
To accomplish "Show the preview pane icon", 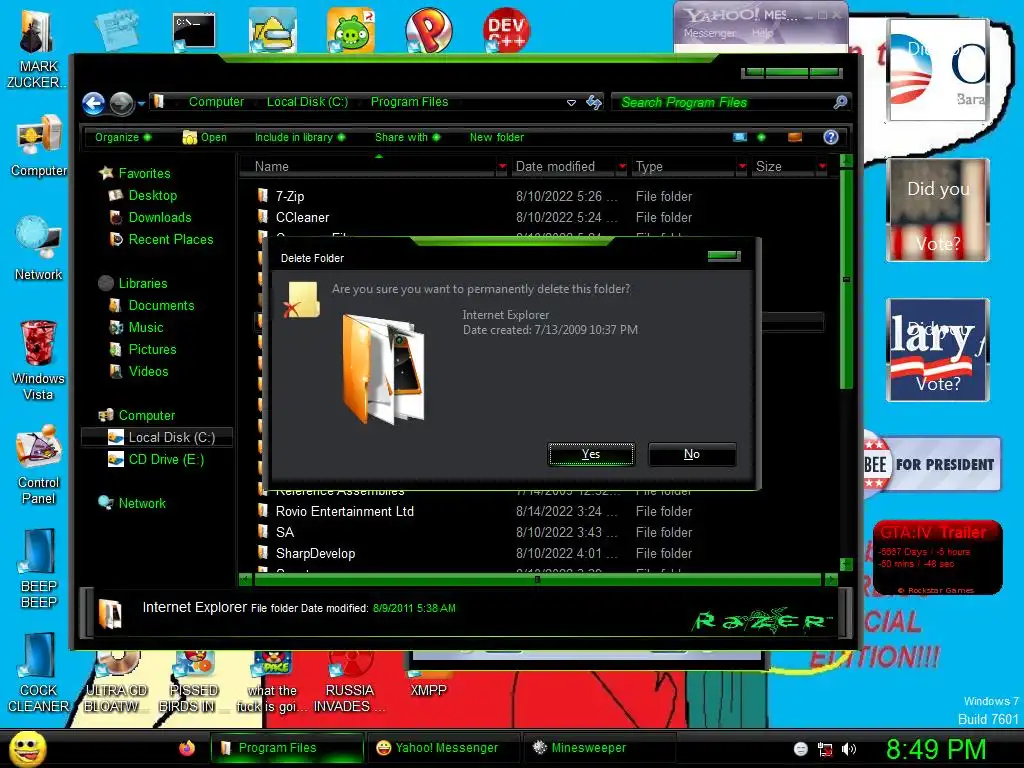I will [x=795, y=137].
